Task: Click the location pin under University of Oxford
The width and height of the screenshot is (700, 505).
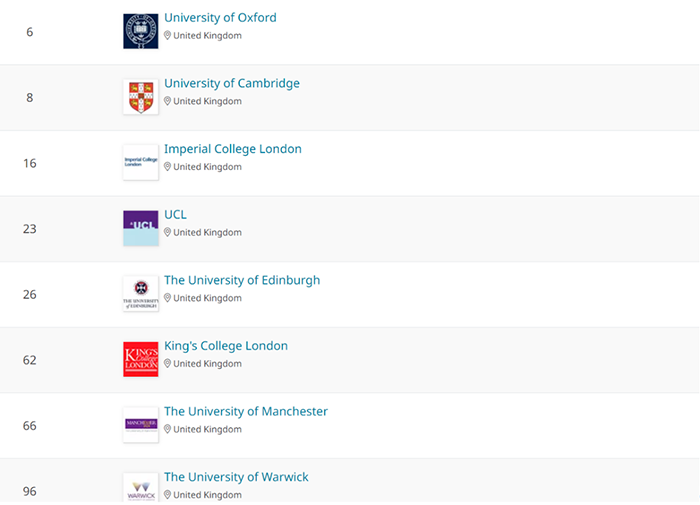Action: [x=168, y=36]
